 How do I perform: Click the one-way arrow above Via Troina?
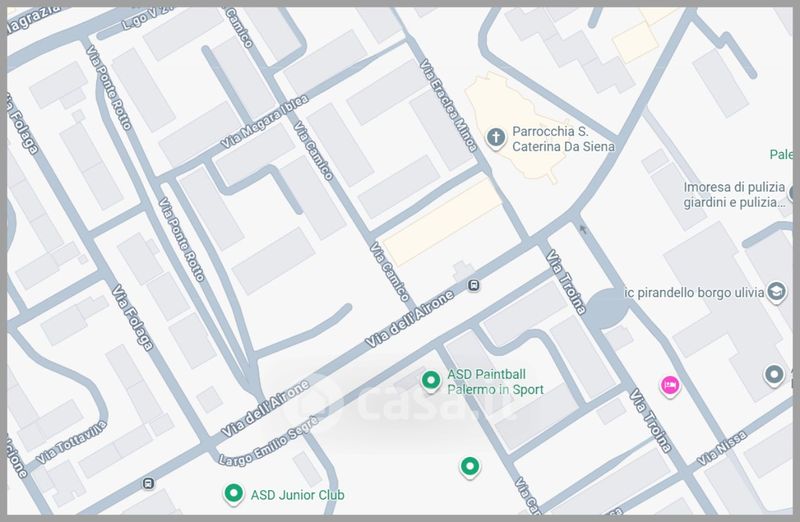[583, 229]
